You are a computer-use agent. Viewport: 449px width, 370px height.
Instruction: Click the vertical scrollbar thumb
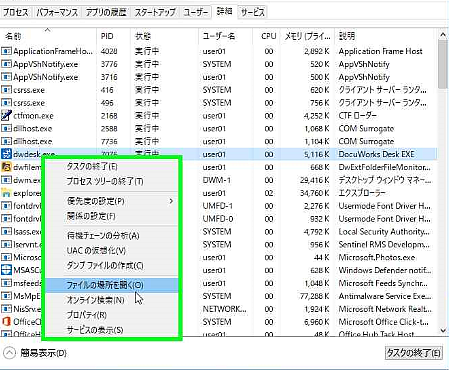click(x=443, y=64)
